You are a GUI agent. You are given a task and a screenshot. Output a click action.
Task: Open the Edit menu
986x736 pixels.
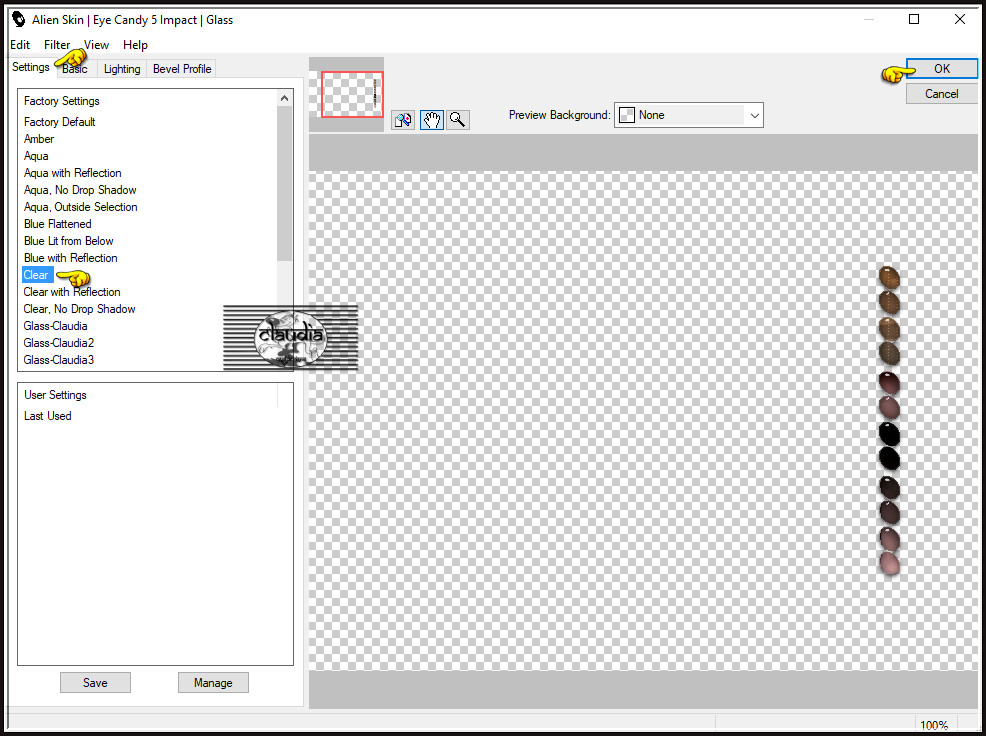click(x=20, y=45)
